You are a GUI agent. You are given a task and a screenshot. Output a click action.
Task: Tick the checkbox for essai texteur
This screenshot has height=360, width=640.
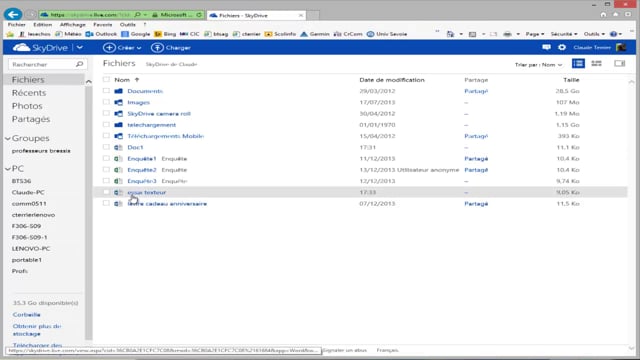[106, 192]
